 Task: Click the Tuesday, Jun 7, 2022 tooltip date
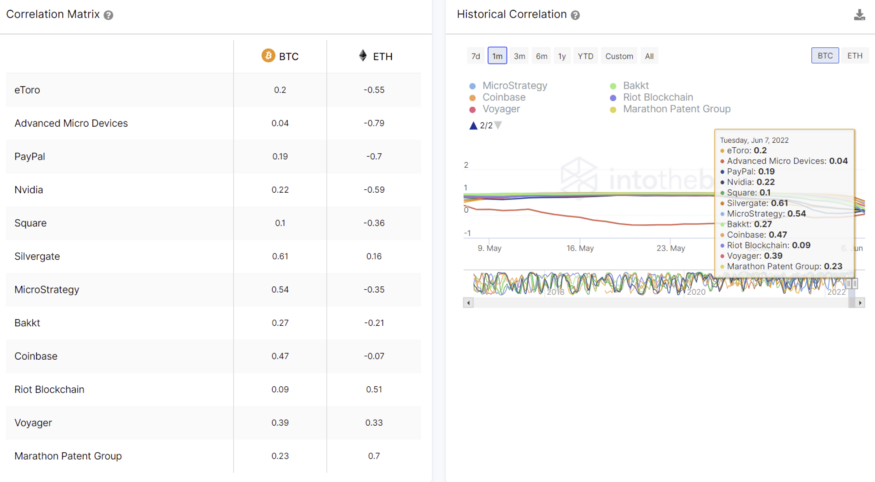754,141
